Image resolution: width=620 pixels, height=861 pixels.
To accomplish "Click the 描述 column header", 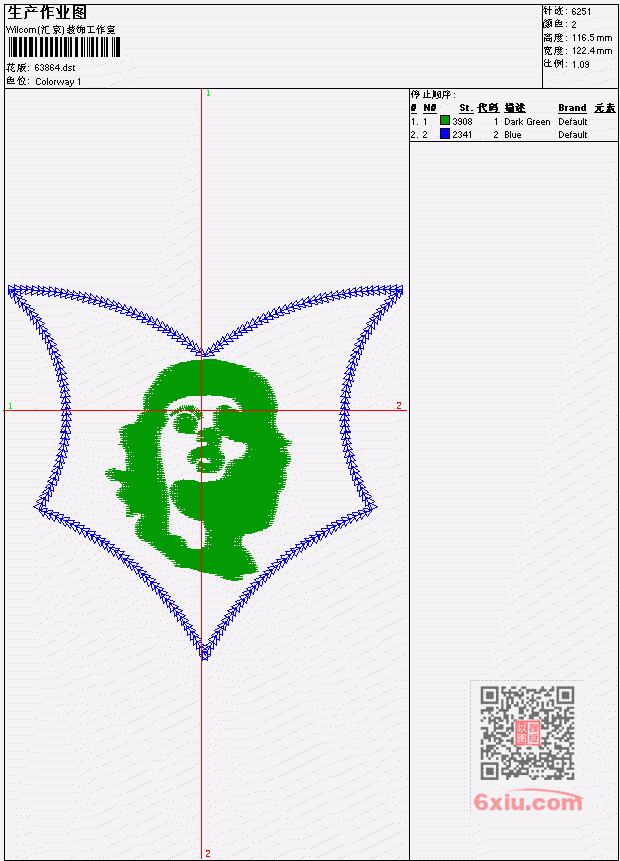I will tap(515, 108).
